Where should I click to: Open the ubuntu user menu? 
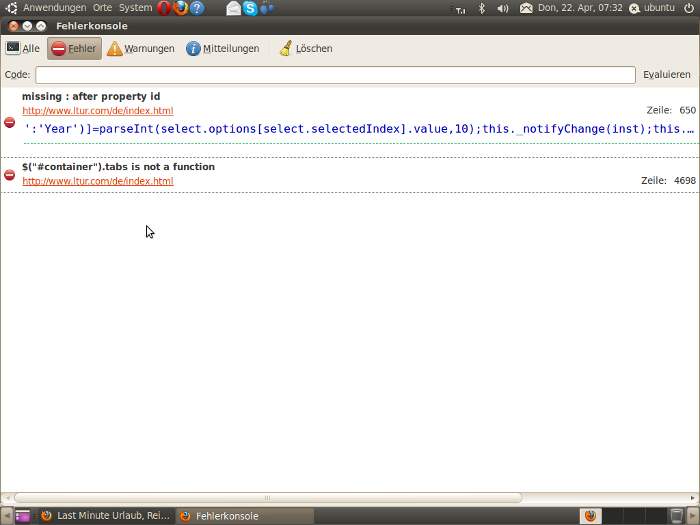click(652, 8)
